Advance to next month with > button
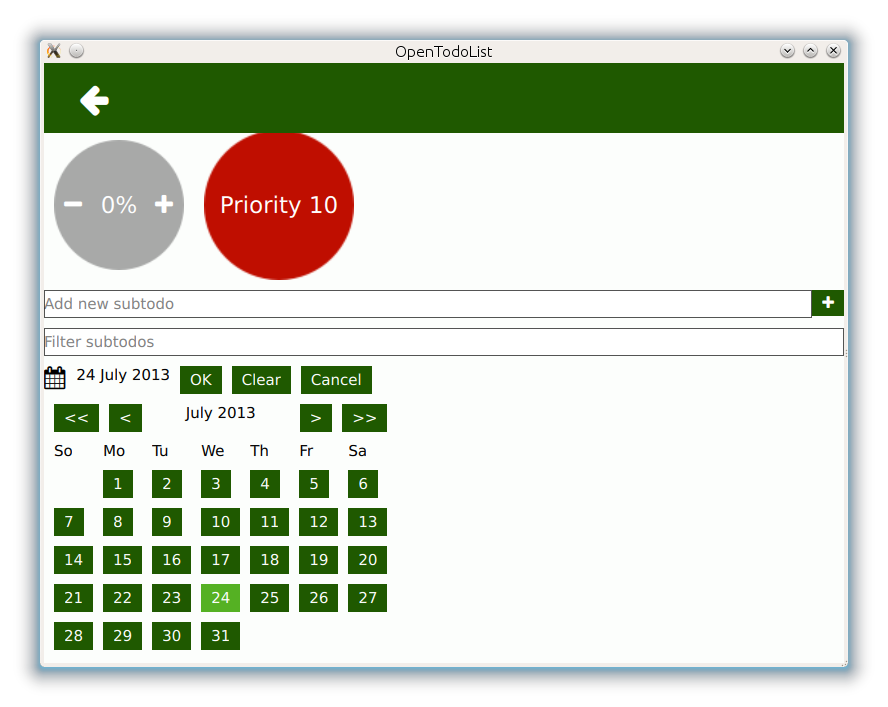 click(x=316, y=418)
